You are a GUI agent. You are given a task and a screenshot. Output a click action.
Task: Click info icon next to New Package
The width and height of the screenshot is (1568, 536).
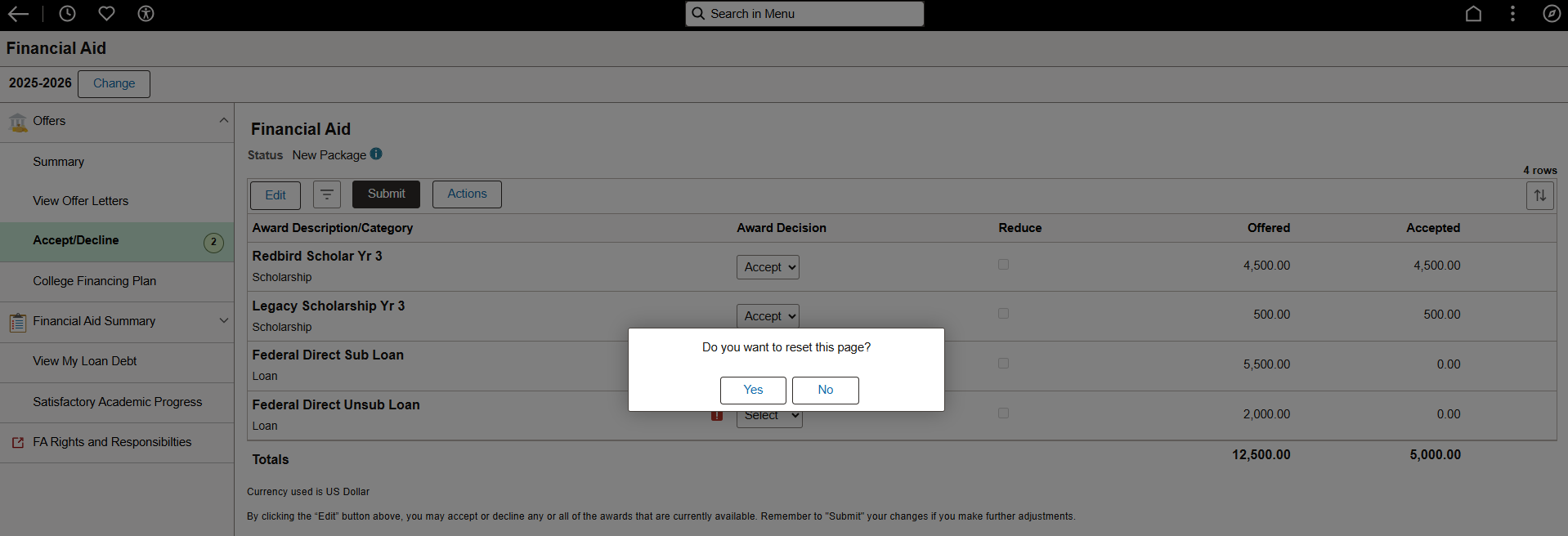coord(376,154)
